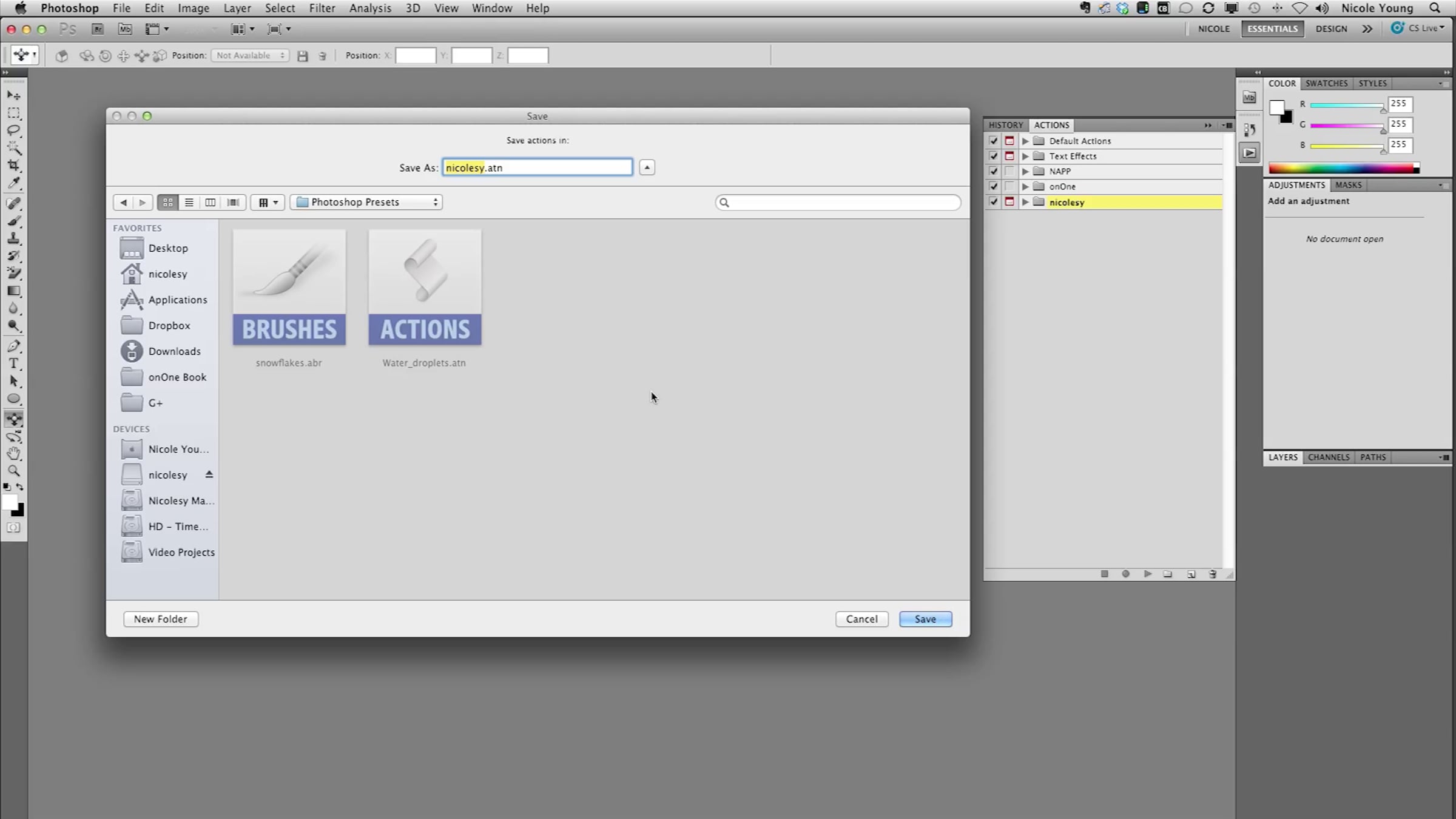This screenshot has height=819, width=1456.
Task: Select the Brush tool
Action: pyautogui.click(x=13, y=221)
